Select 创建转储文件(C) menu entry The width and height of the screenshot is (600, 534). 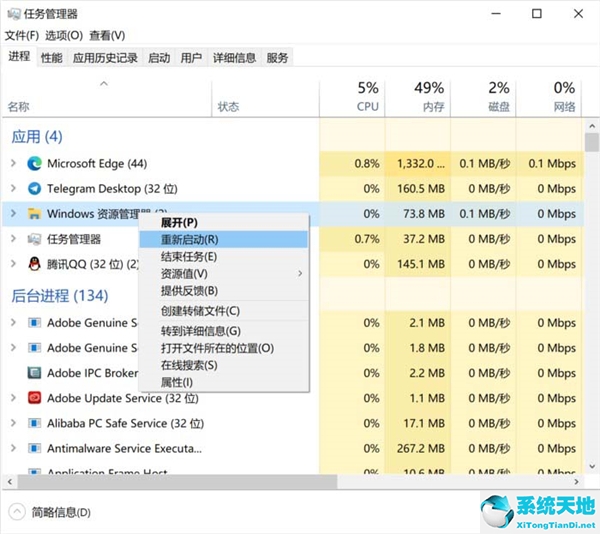(x=224, y=311)
